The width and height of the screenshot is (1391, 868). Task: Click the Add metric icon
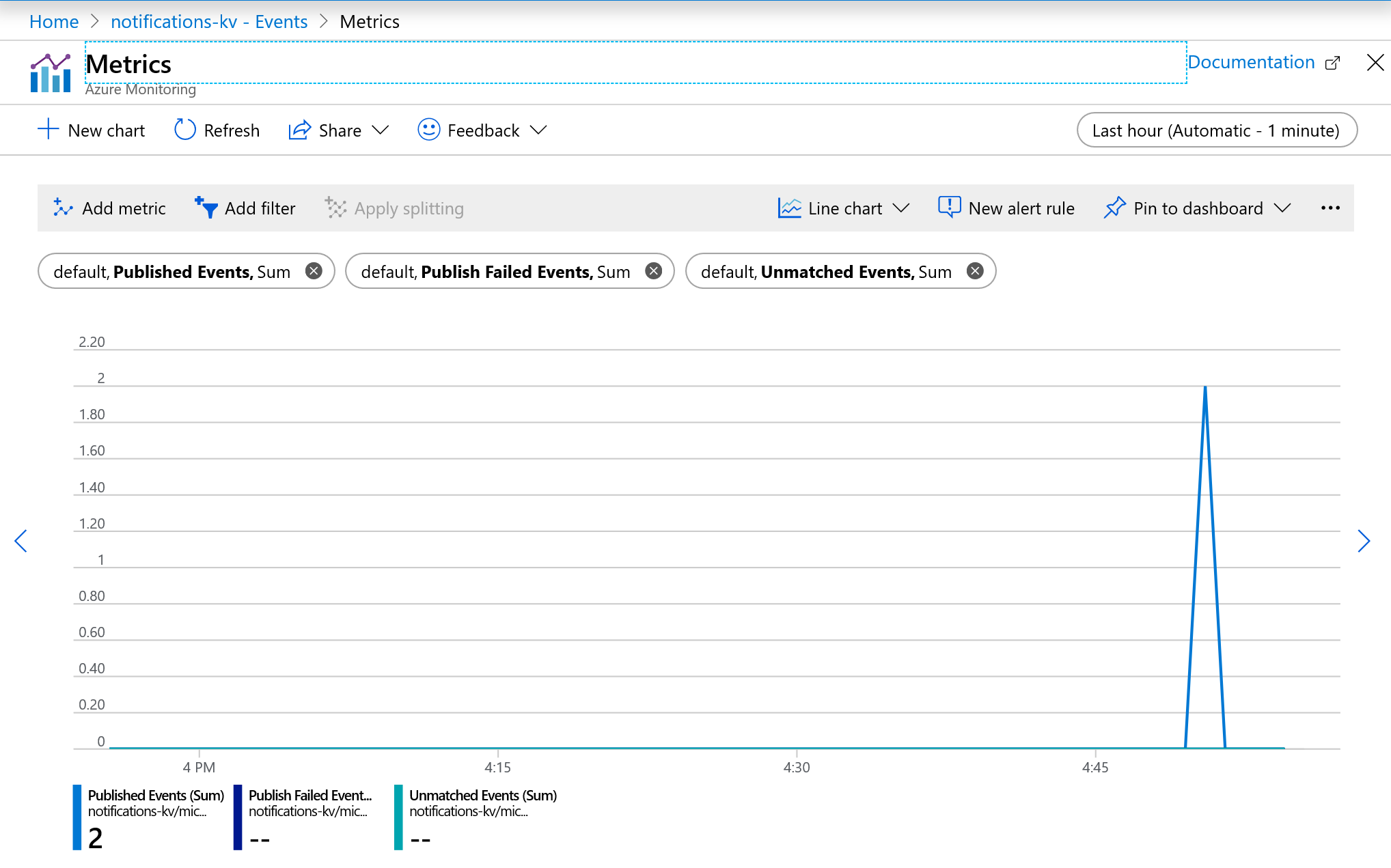tap(63, 207)
